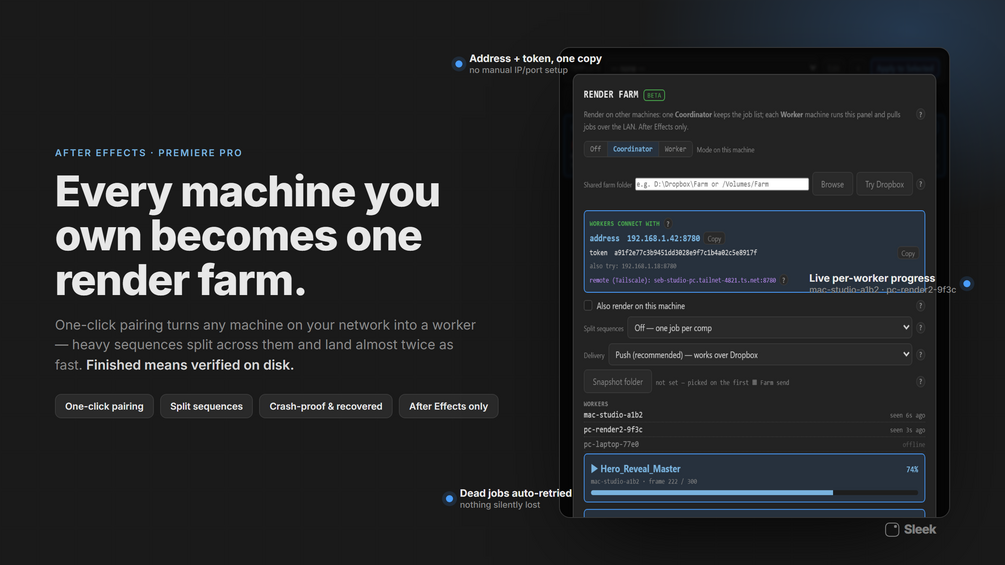This screenshot has height=565, width=1005.
Task: Open help for Also render on this machine
Action: pyautogui.click(x=920, y=306)
